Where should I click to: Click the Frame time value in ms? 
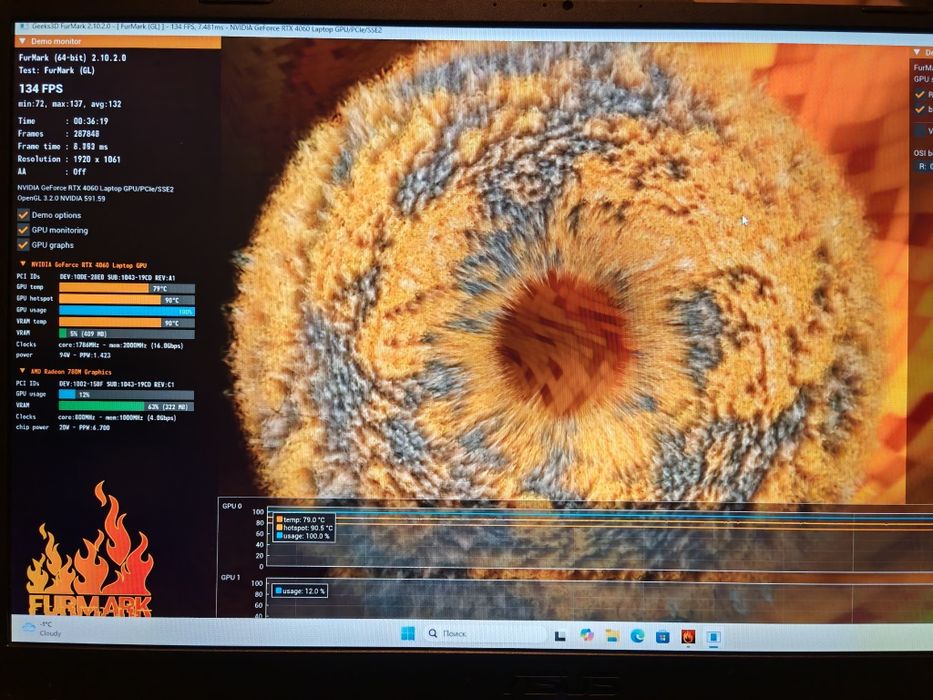click(x=90, y=146)
